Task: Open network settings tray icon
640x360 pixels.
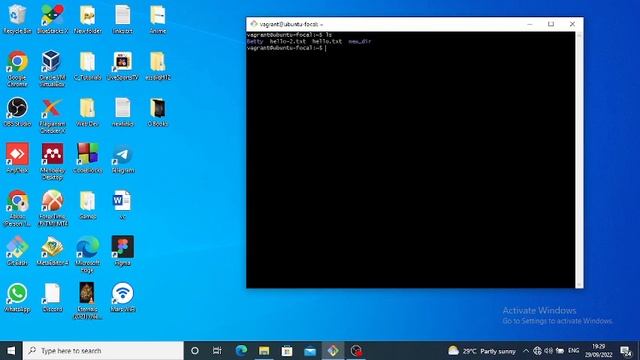Action: point(537,351)
